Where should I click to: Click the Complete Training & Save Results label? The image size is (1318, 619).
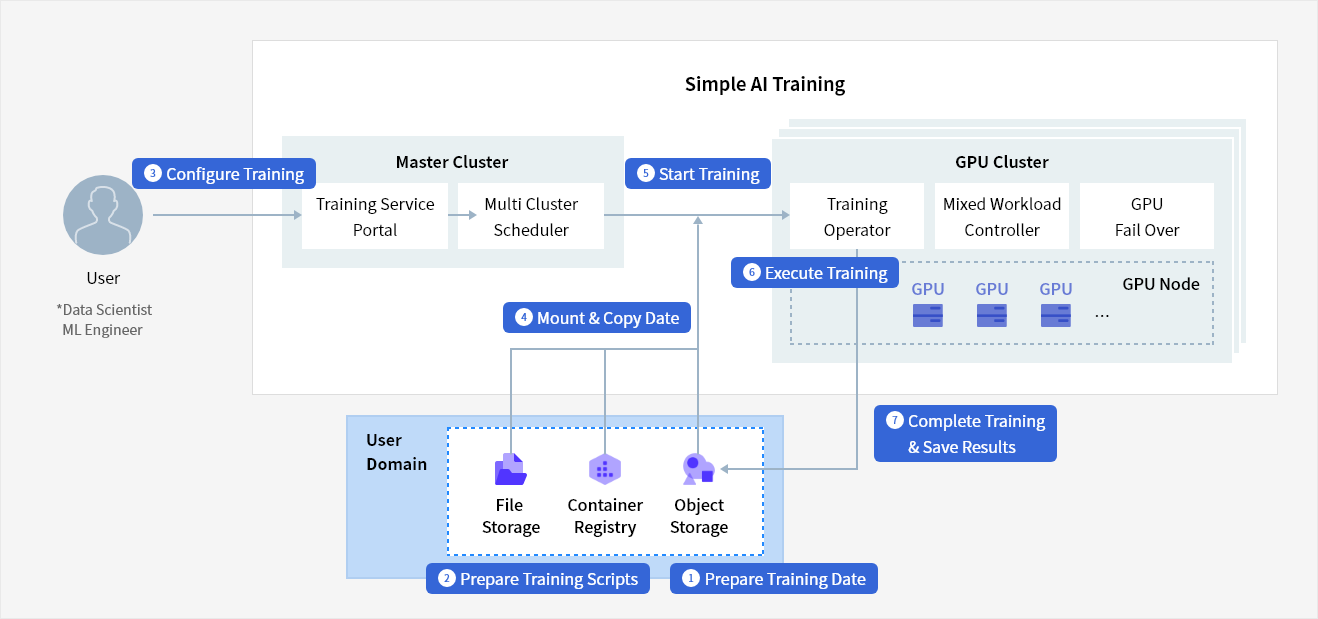pyautogui.click(x=965, y=434)
